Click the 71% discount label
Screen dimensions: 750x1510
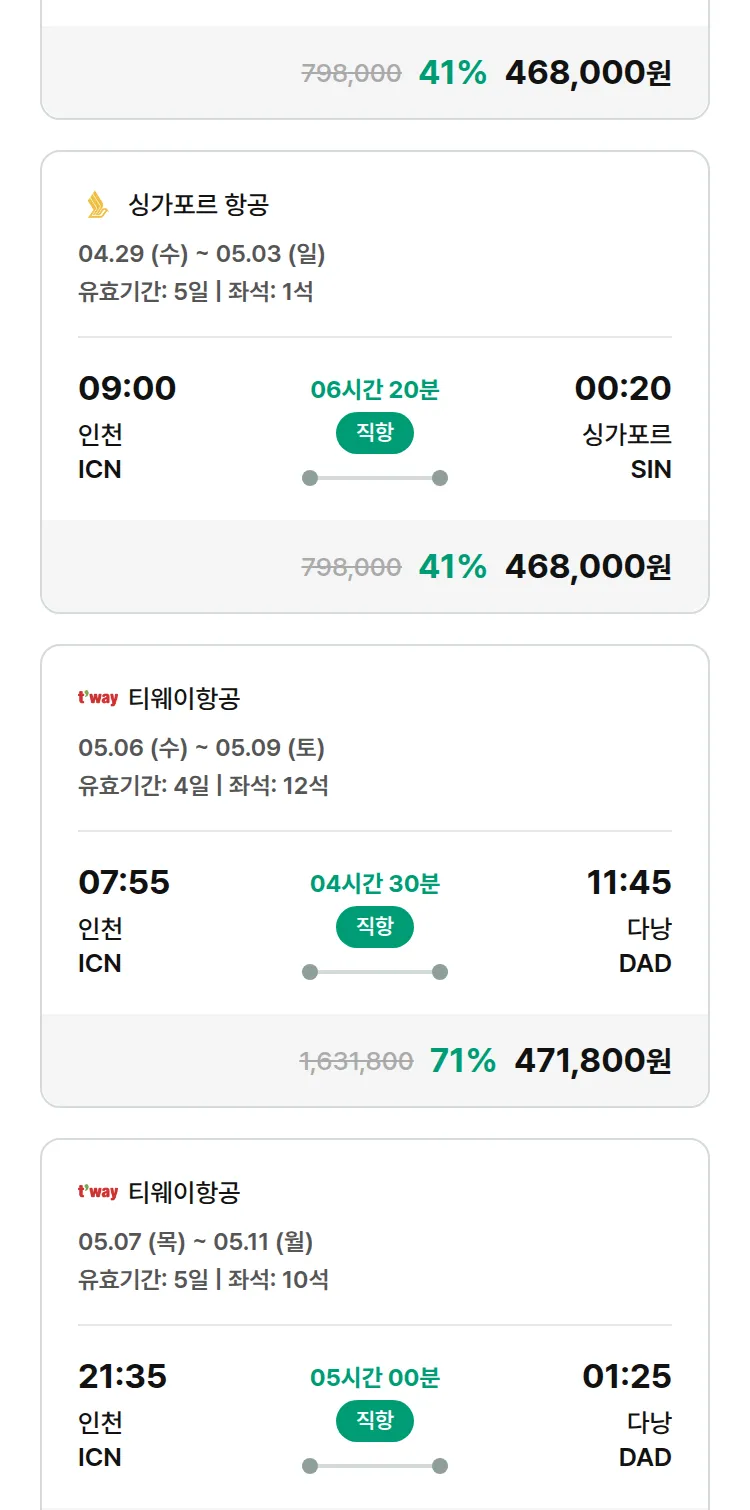(463, 1061)
